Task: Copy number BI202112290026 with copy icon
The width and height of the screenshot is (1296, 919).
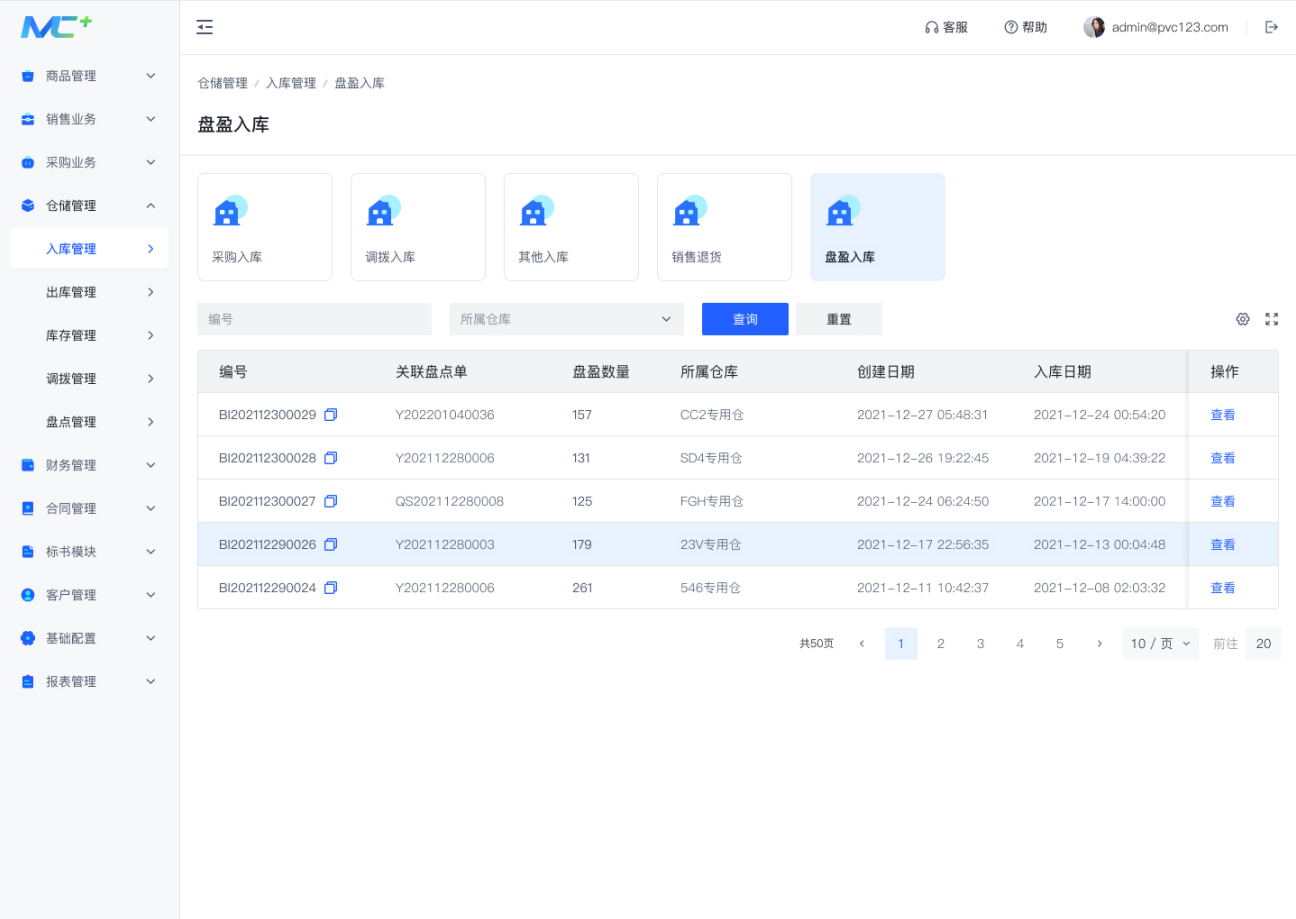Action: coord(331,544)
